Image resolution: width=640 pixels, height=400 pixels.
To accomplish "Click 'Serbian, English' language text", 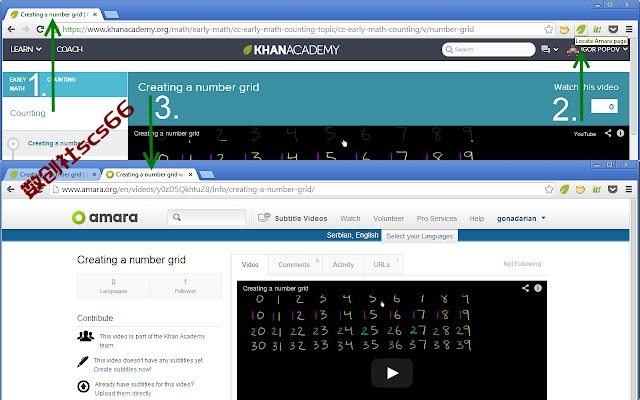I will pyautogui.click(x=352, y=236).
